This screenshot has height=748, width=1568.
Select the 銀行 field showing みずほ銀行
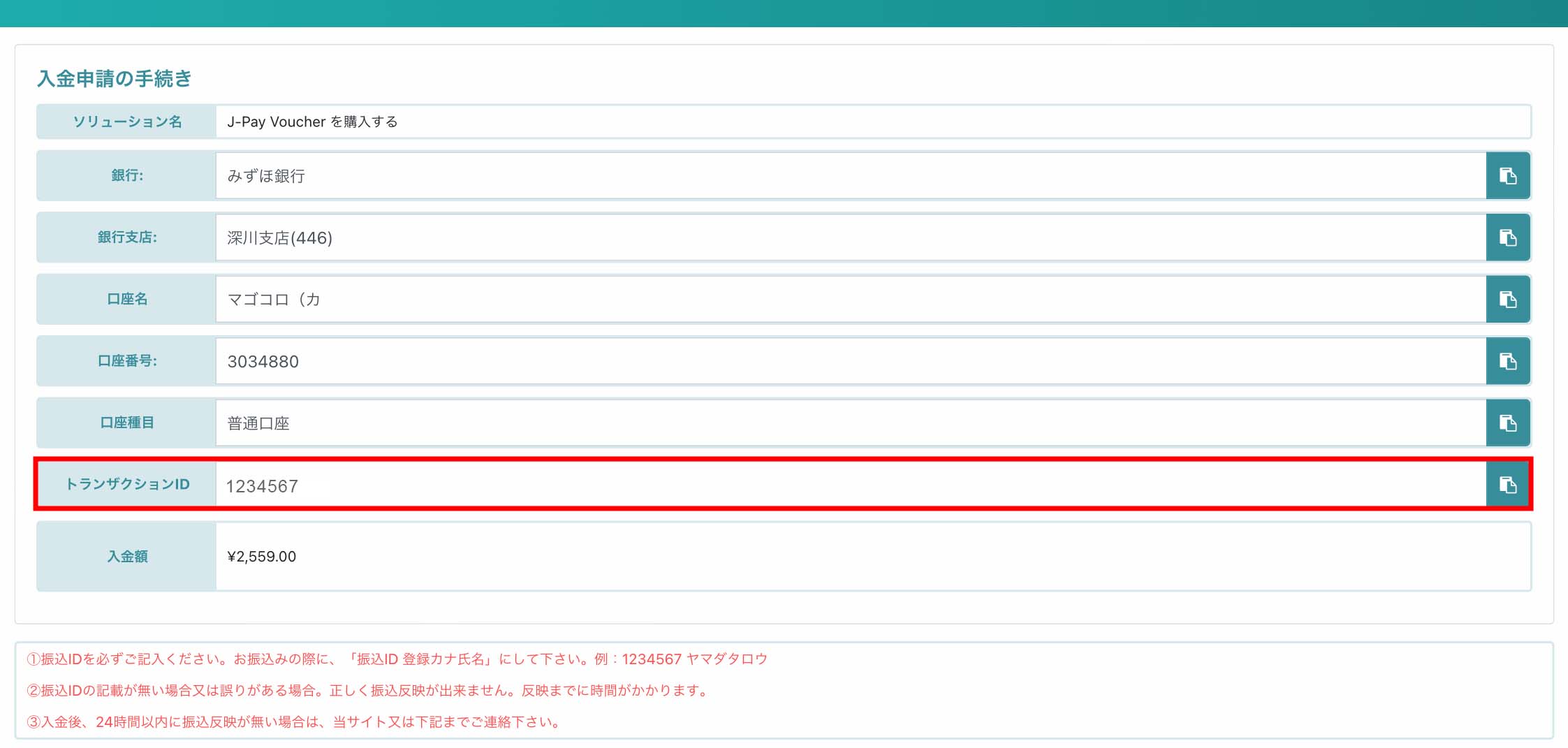[x=851, y=176]
